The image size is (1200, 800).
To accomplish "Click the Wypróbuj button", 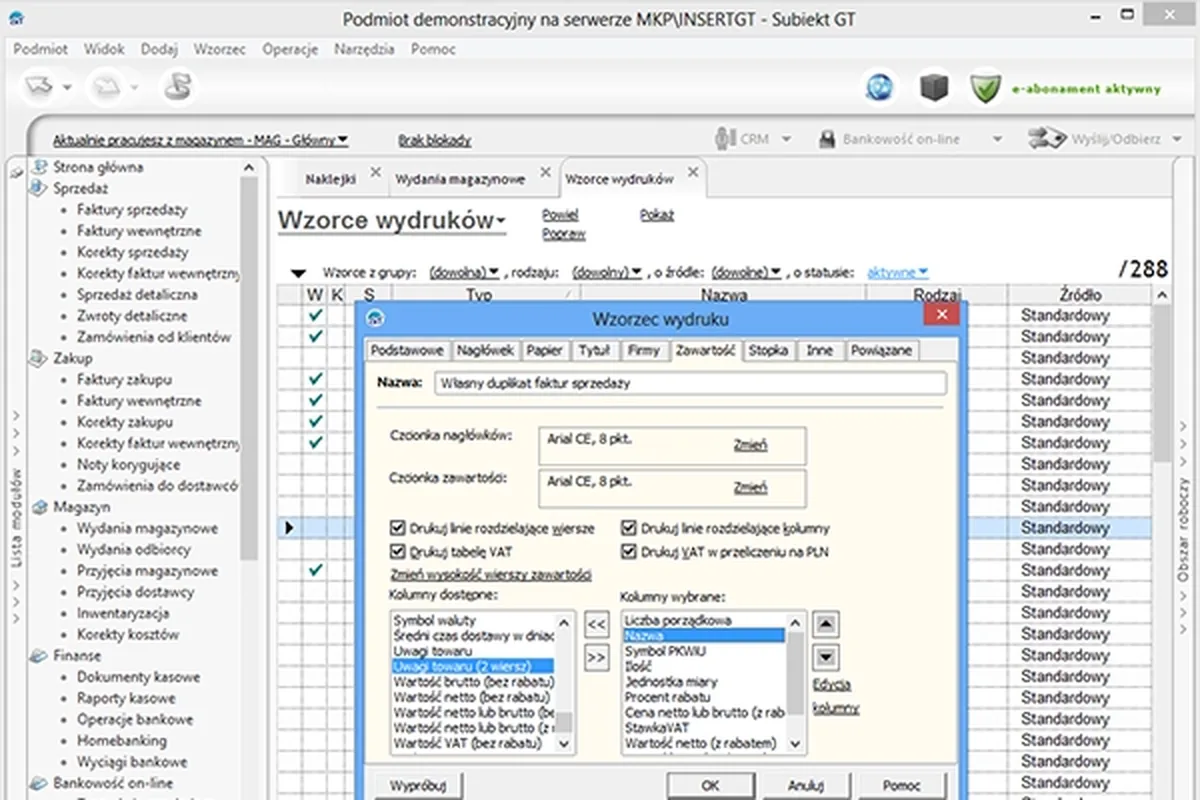I will point(418,784).
